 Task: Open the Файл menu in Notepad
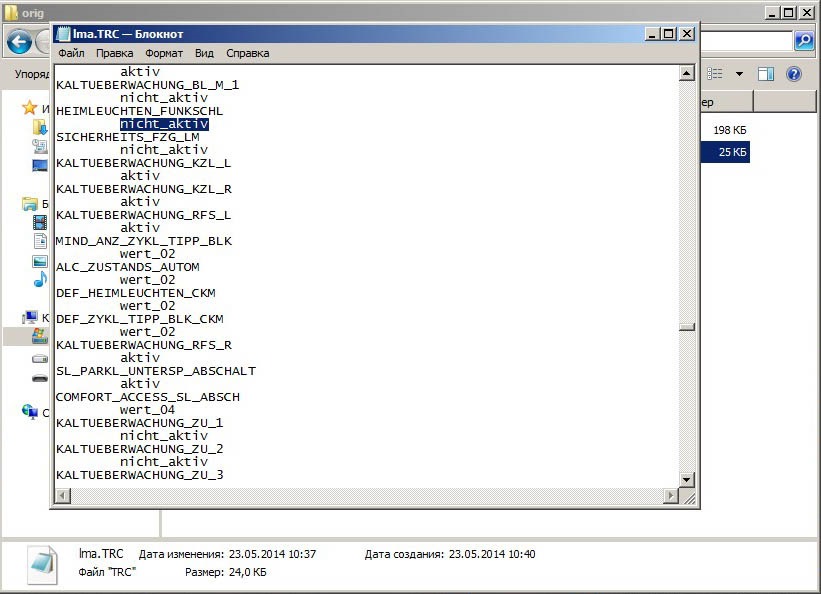click(71, 53)
